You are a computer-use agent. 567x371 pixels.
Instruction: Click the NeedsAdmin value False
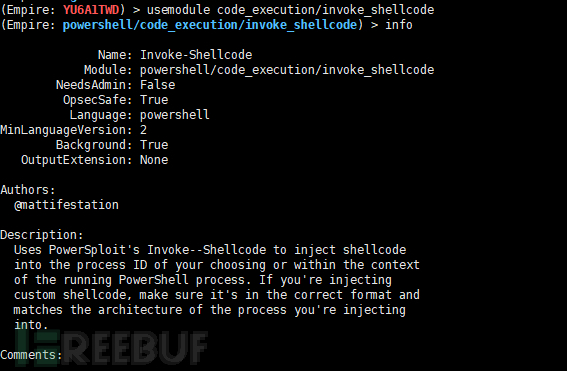tap(157, 85)
